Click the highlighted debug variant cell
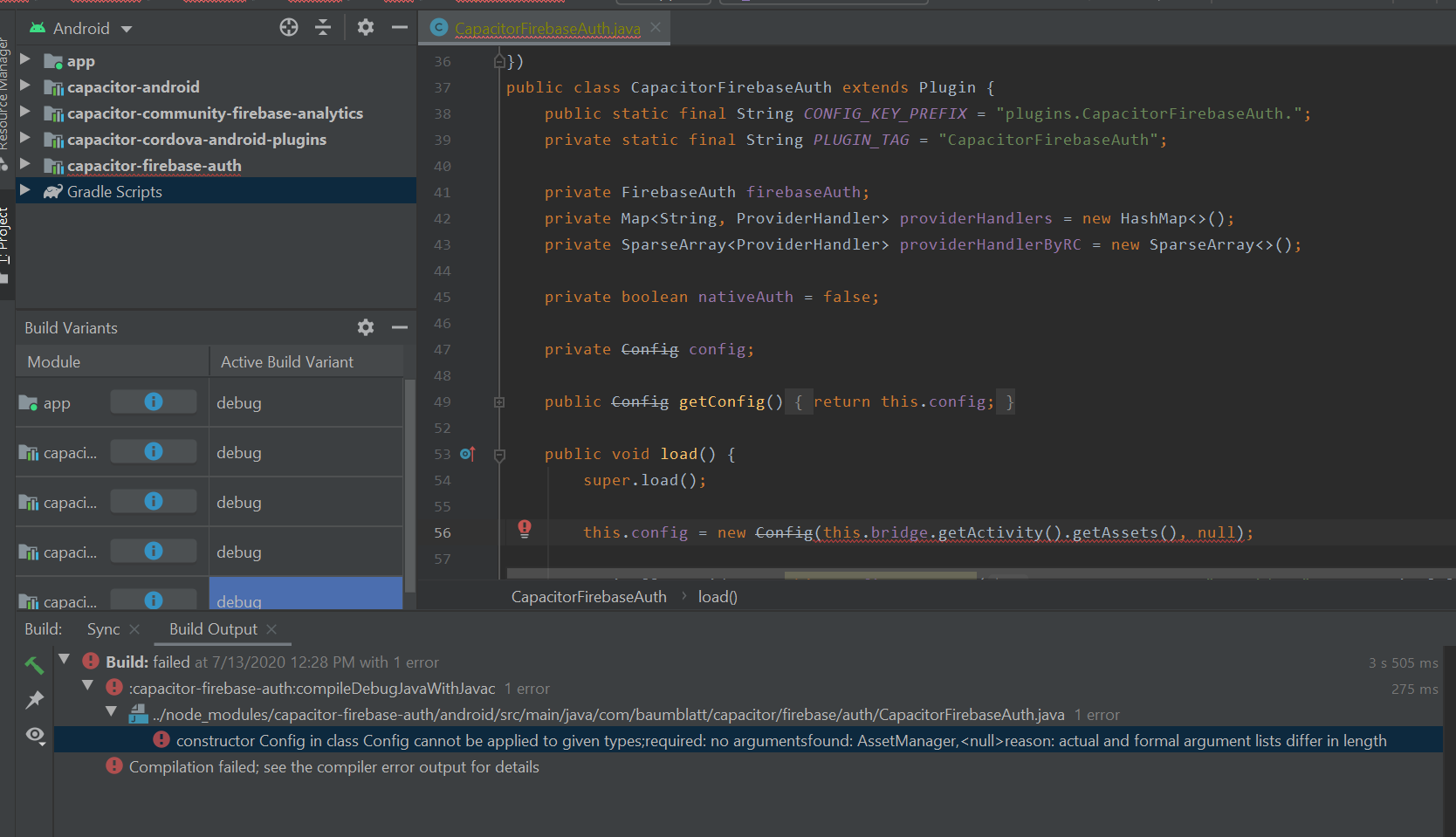This screenshot has height=837, width=1456. coord(306,593)
